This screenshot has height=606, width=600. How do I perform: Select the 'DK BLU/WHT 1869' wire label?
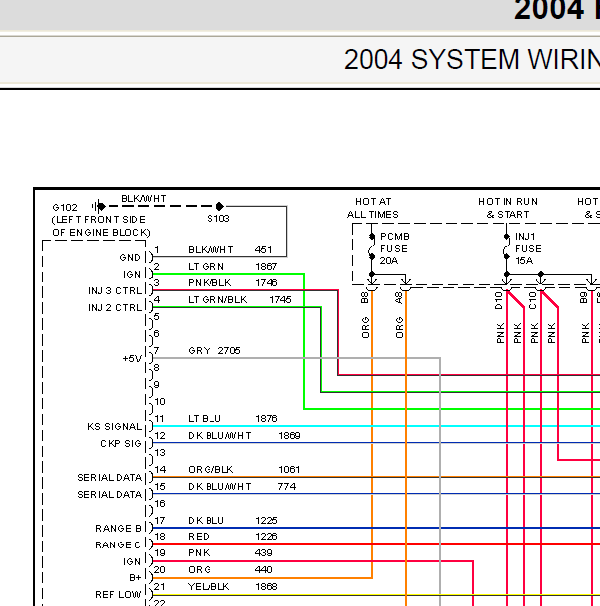244,436
